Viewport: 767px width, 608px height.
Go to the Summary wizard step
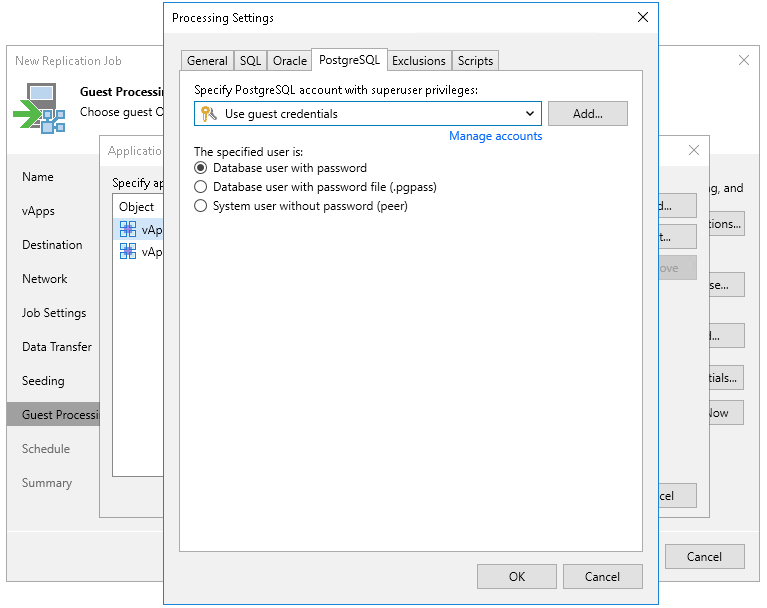pos(46,483)
